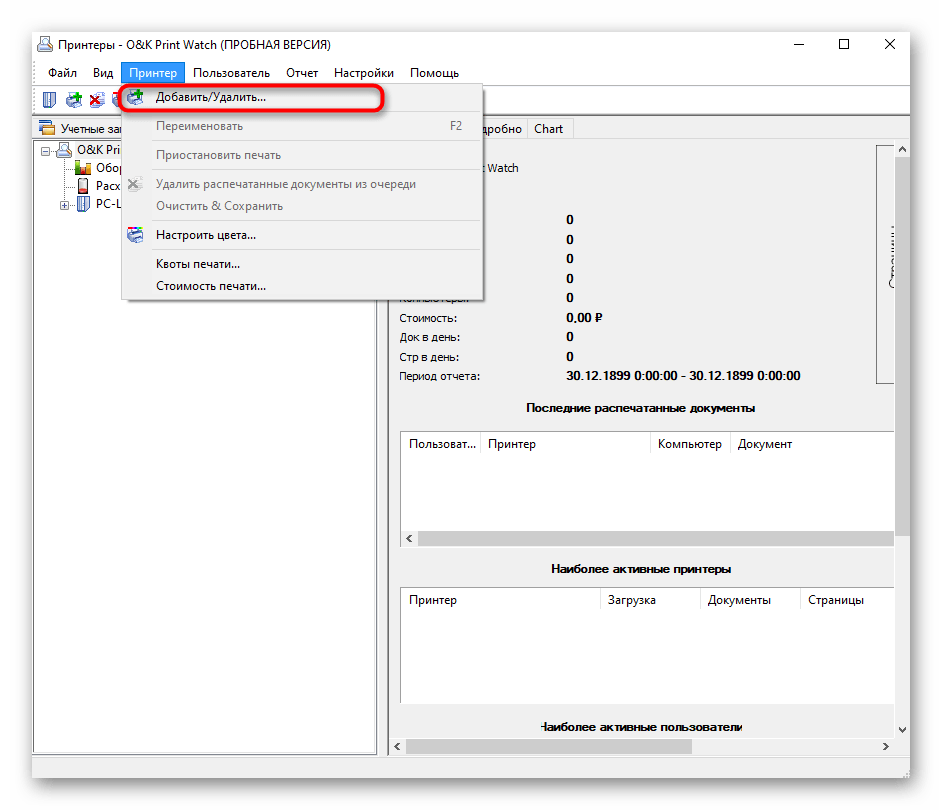Select the O&K Pri… root tree node

click(89, 150)
